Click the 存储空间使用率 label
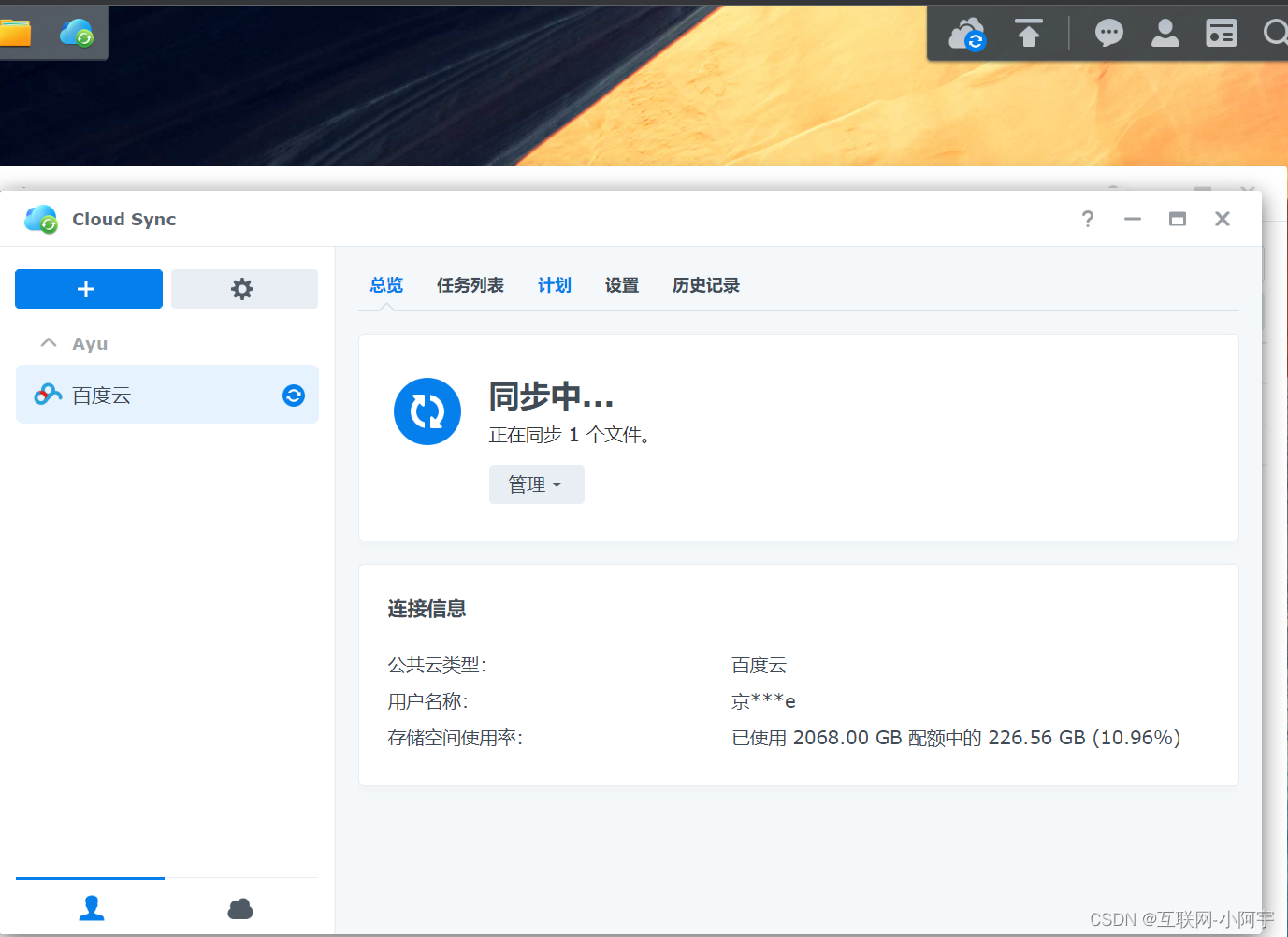1288x937 pixels. coord(455,738)
